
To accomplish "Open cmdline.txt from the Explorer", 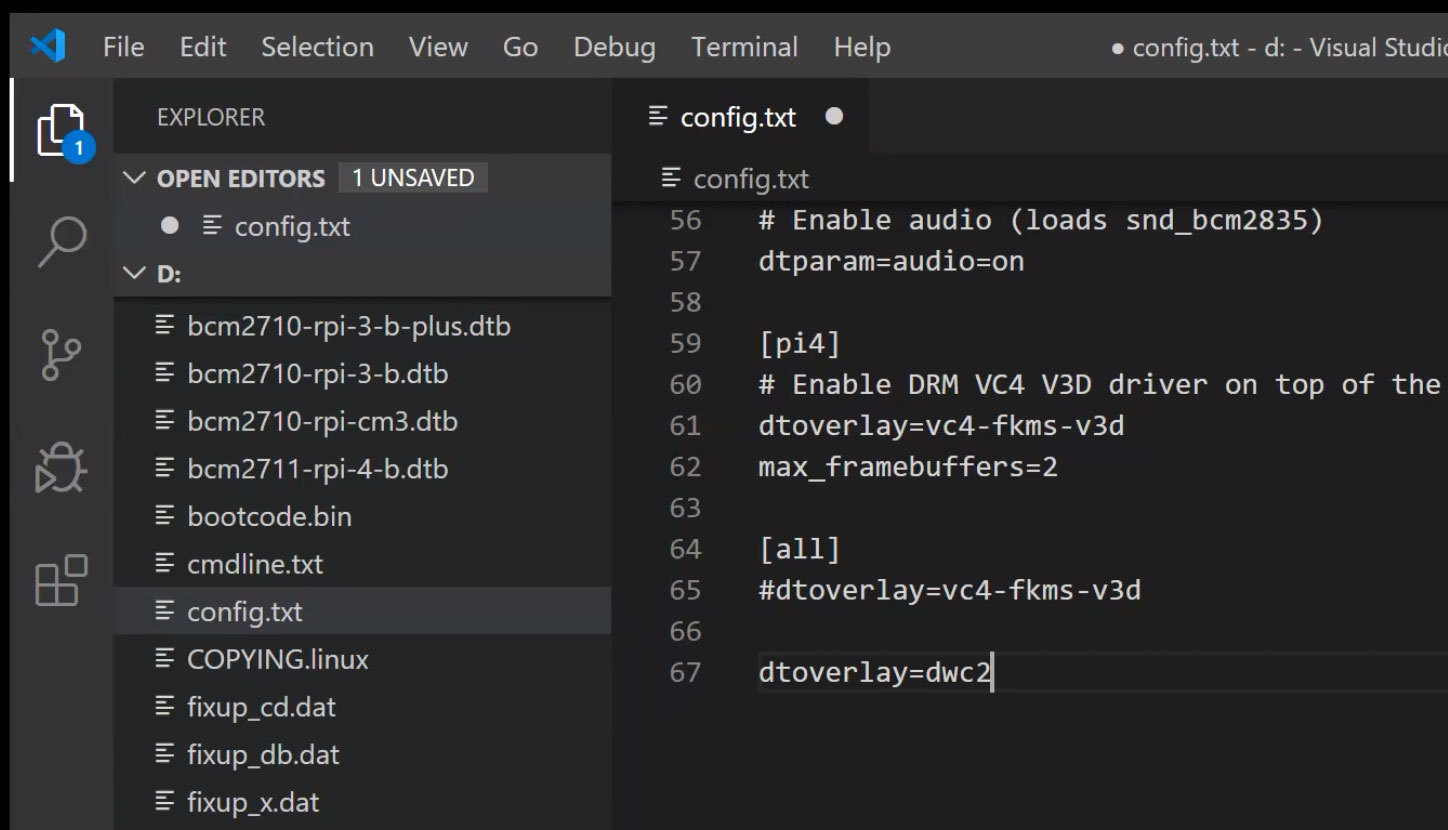I will tap(255, 563).
